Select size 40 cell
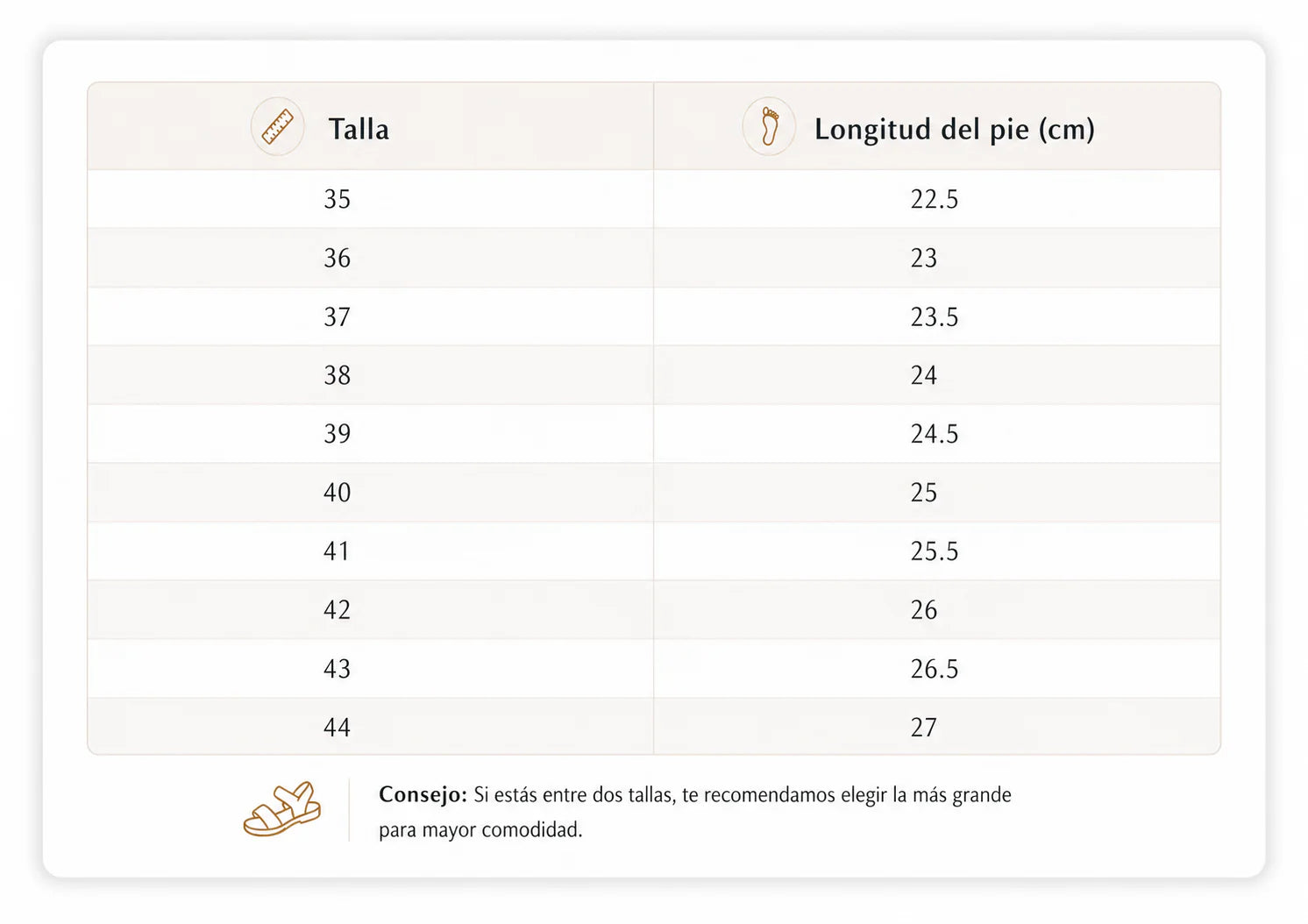Image resolution: width=1308 pixels, height=924 pixels. (337, 493)
